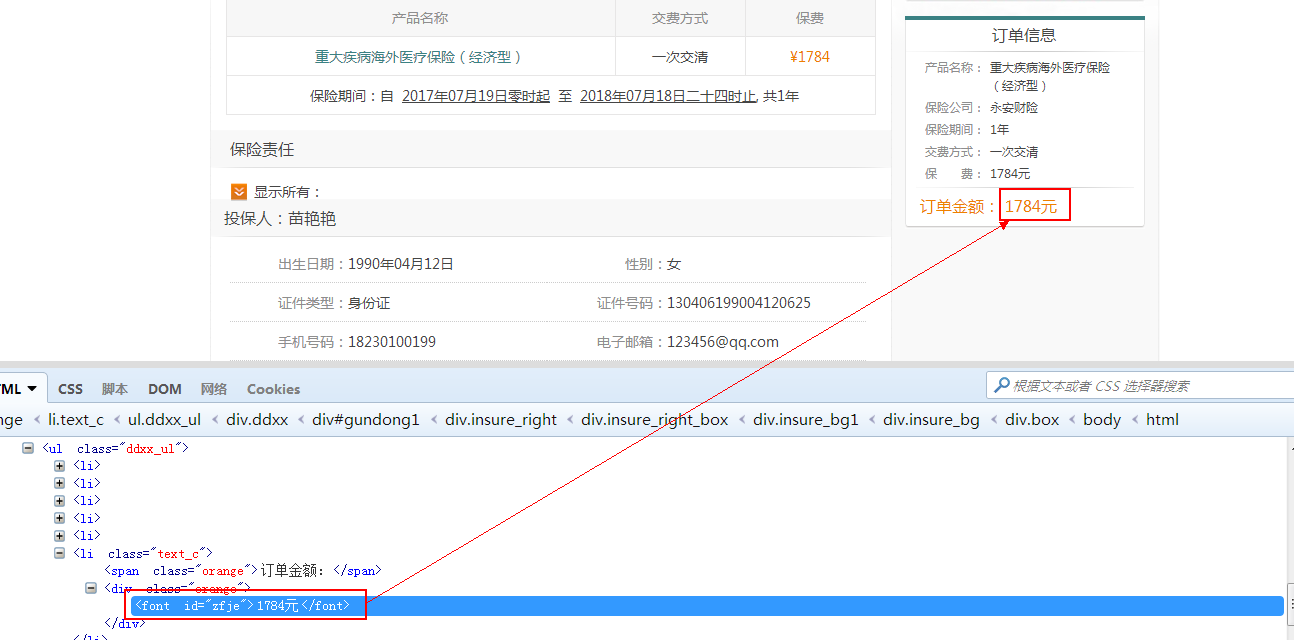The width and height of the screenshot is (1294, 640).
Task: Select div#gundong1 breadcrumb
Action: (x=366, y=420)
